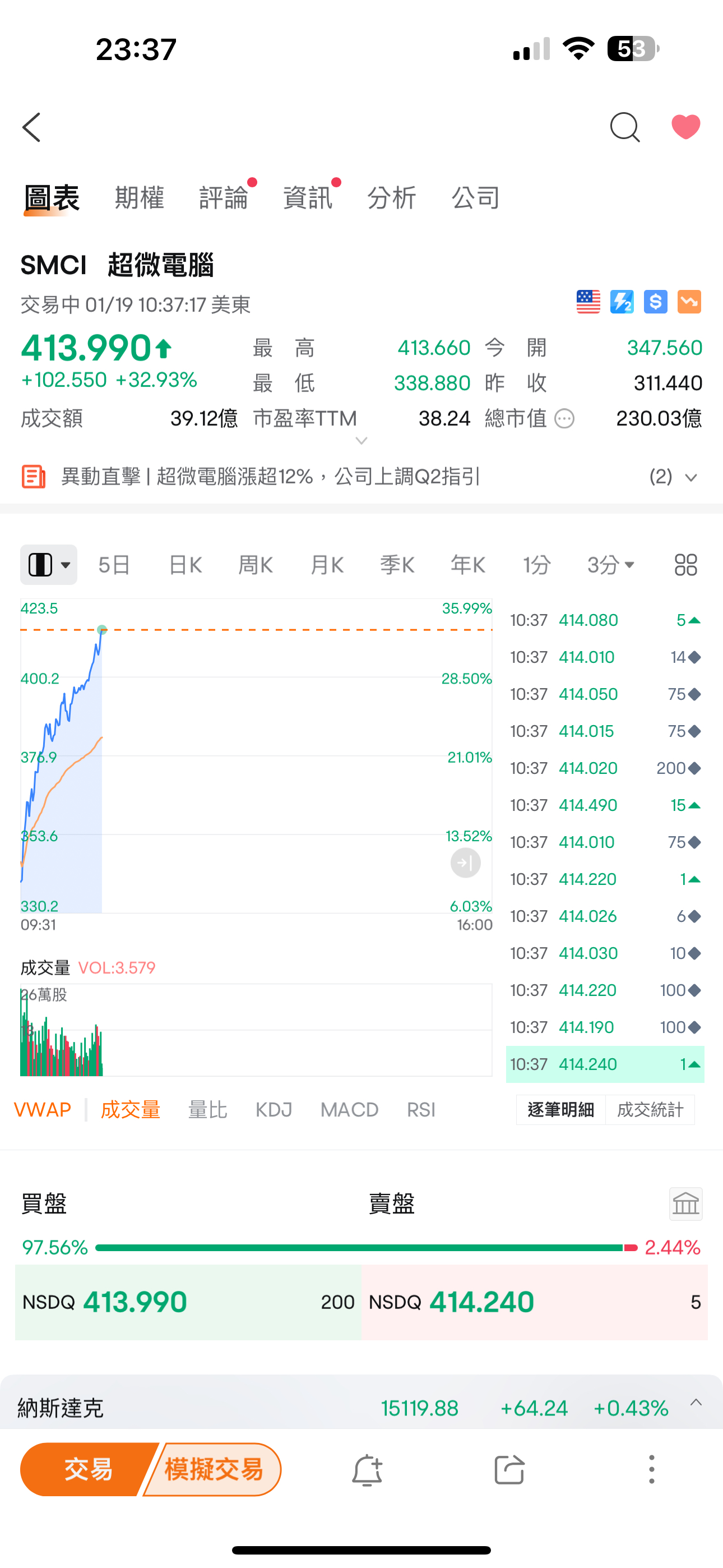Switch to the 期權 tab
Image resolution: width=723 pixels, height=1568 pixels.
pos(140,199)
